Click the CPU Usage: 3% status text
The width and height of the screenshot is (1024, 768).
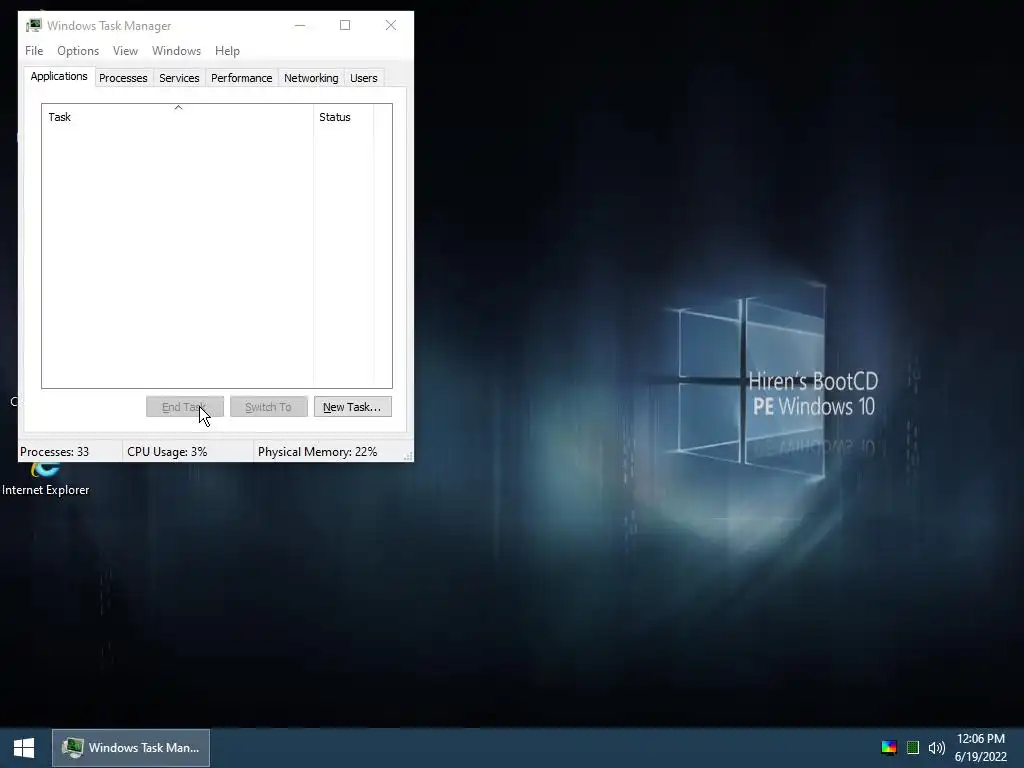coord(167,452)
